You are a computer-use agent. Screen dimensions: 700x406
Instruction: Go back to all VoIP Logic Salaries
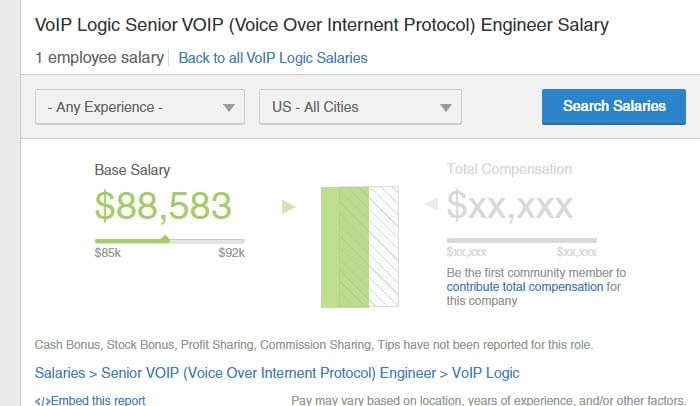273,58
